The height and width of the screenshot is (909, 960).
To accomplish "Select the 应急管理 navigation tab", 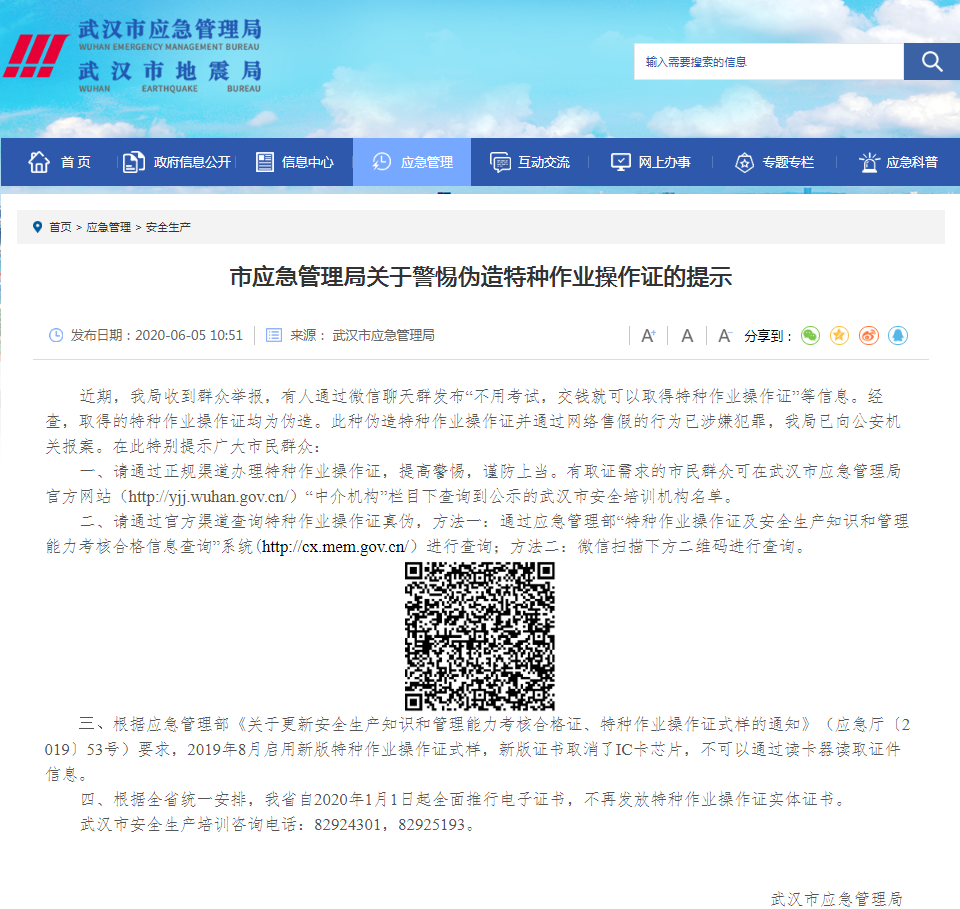I will [x=412, y=162].
